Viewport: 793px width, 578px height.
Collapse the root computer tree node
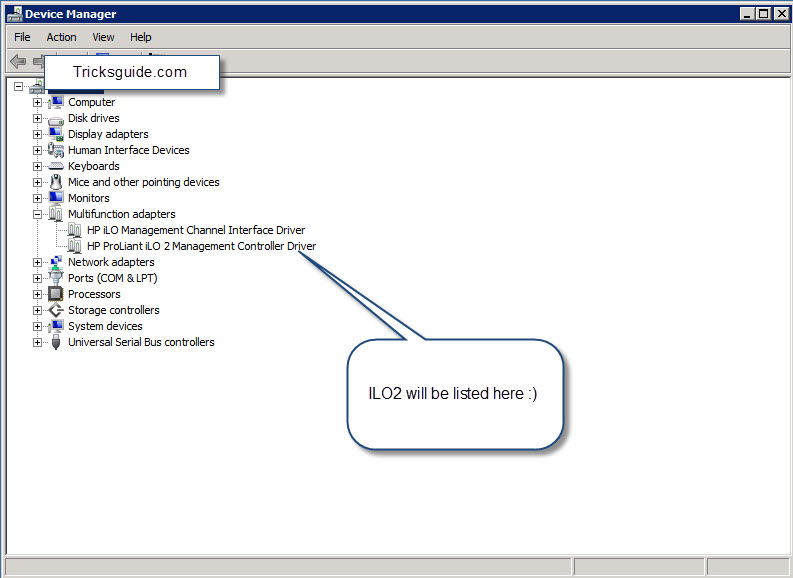(x=18, y=87)
